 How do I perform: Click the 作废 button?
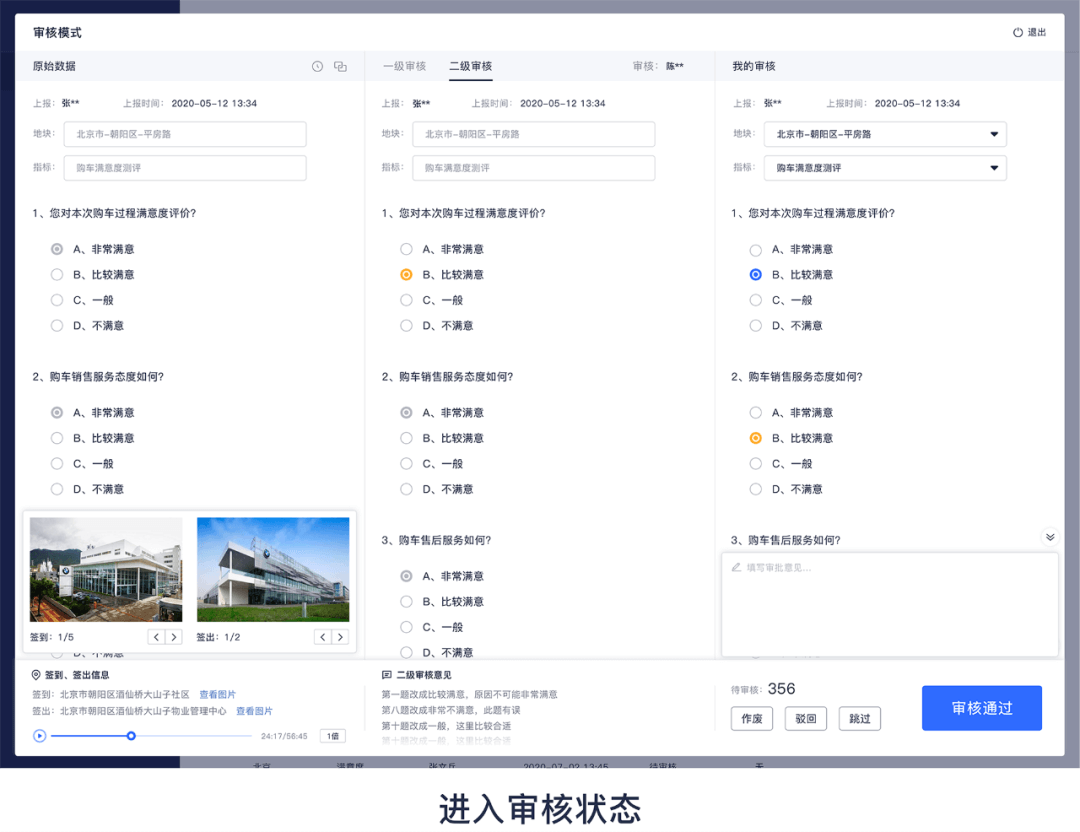[751, 719]
